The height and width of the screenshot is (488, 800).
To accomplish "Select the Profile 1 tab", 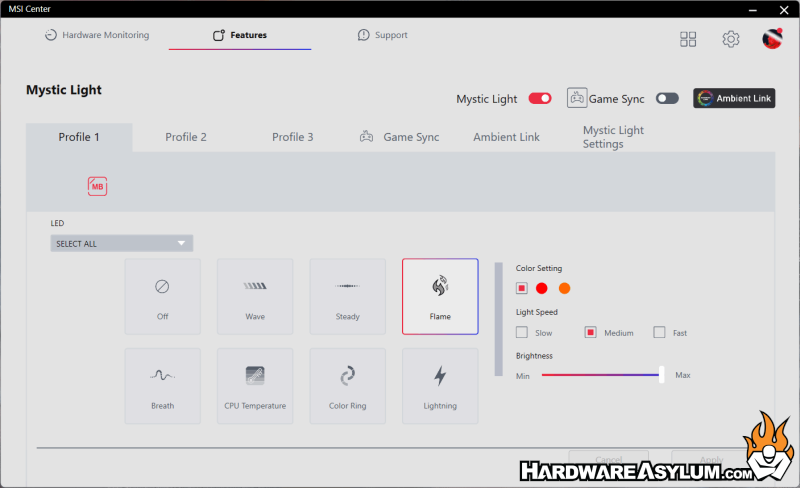I will point(79,137).
